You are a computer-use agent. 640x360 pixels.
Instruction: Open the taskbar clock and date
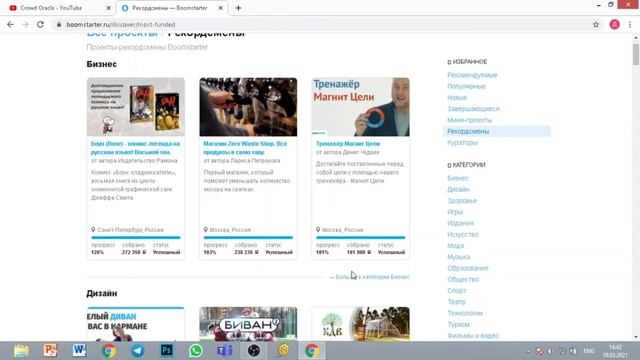coord(615,351)
